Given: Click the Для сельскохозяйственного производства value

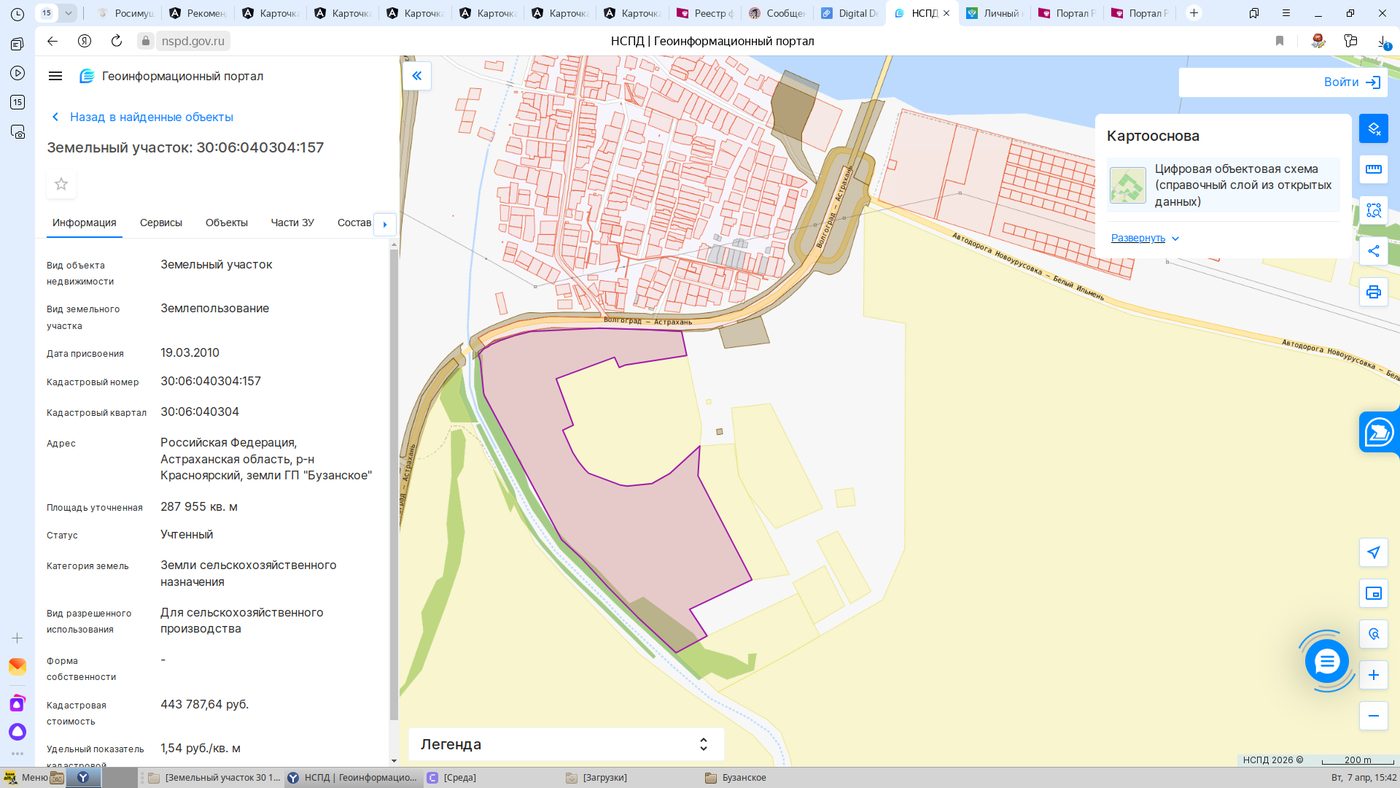Looking at the screenshot, I should point(242,620).
